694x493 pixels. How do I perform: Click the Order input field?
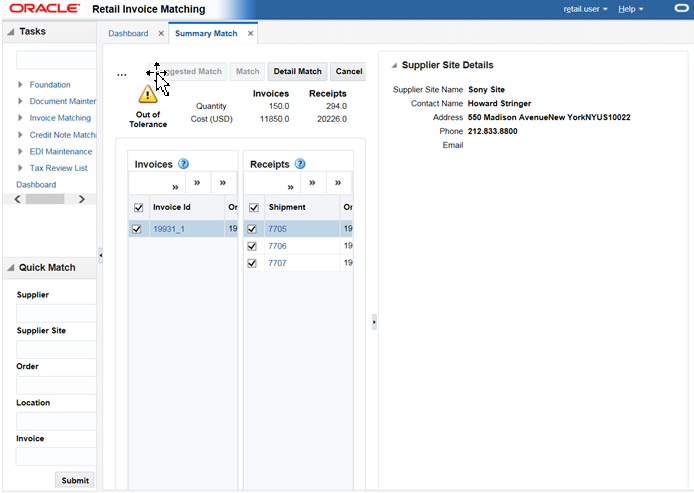coord(56,385)
